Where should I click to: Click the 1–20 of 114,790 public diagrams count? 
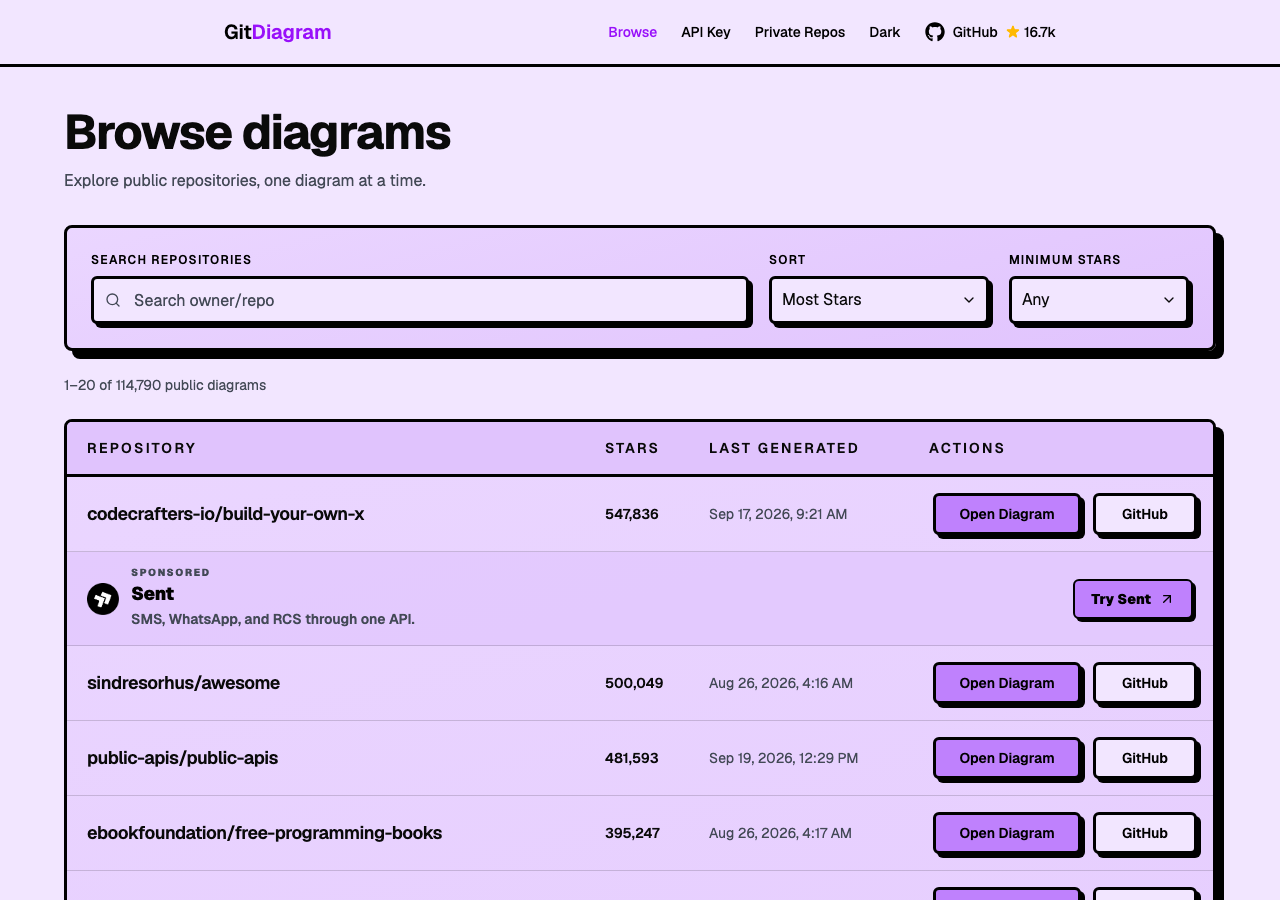point(165,385)
